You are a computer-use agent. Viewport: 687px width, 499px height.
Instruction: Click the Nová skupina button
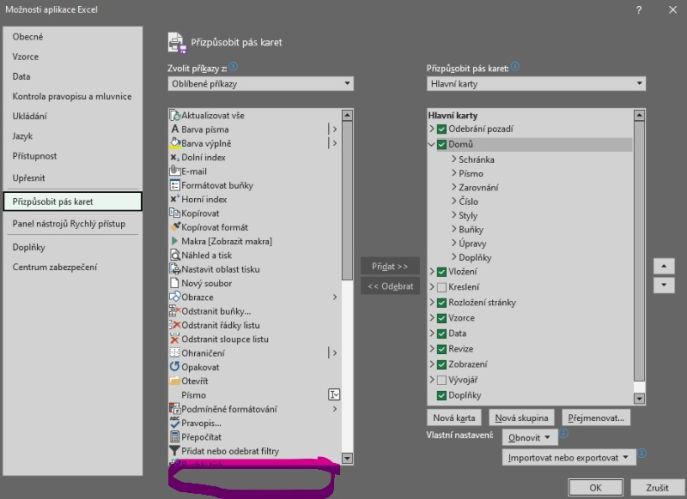[x=521, y=418]
